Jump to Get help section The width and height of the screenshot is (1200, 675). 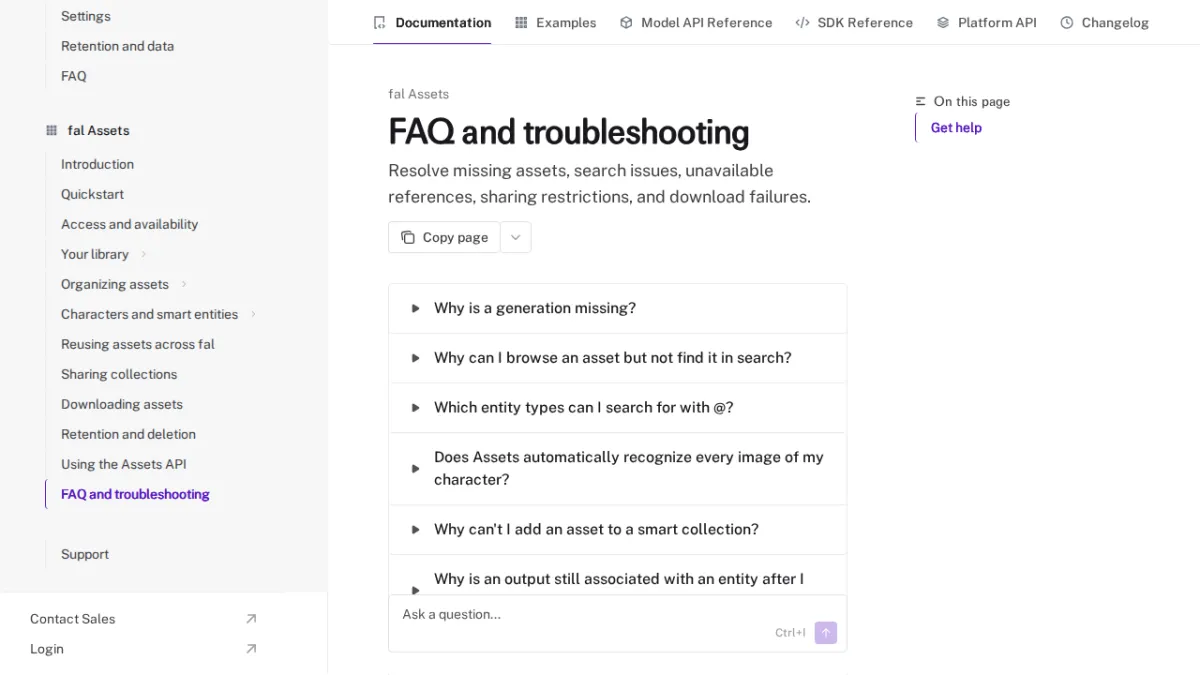point(956,128)
